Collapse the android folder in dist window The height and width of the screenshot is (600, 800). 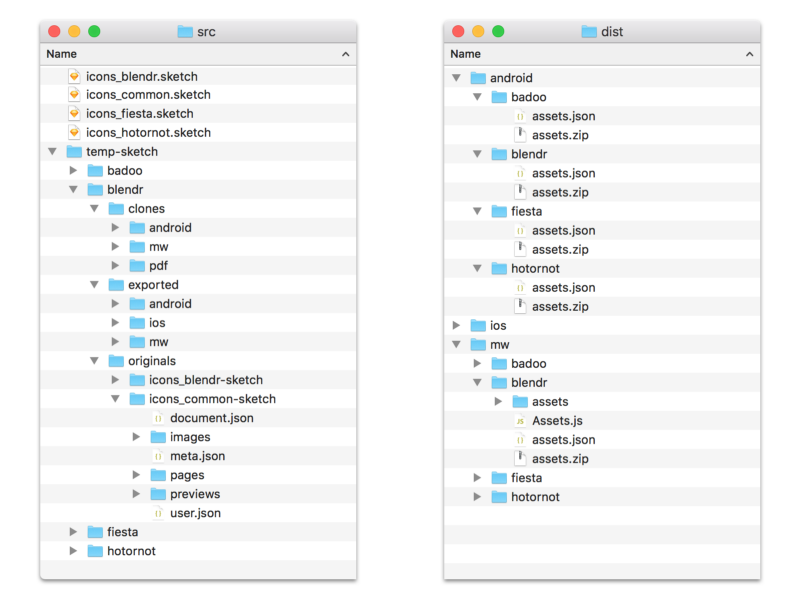[456, 78]
